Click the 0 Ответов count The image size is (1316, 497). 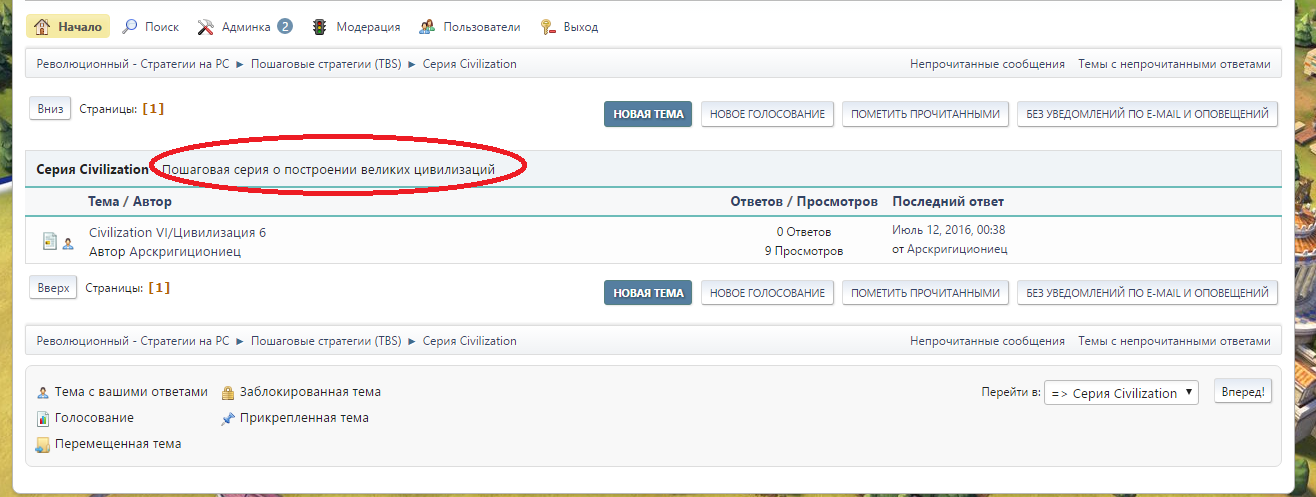pyautogui.click(x=803, y=232)
